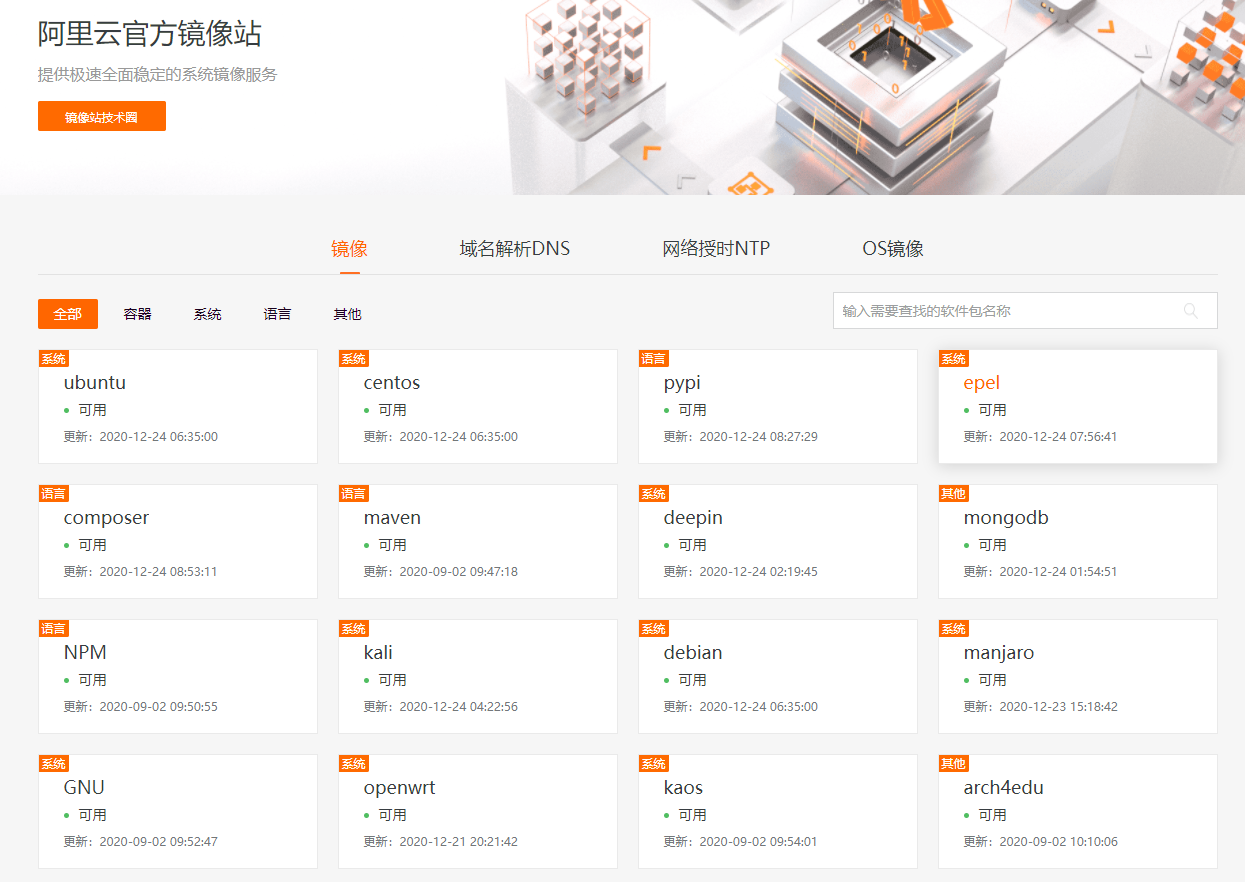Open the pypi mirror card
Viewport: 1245px width, 882px height.
pos(778,407)
